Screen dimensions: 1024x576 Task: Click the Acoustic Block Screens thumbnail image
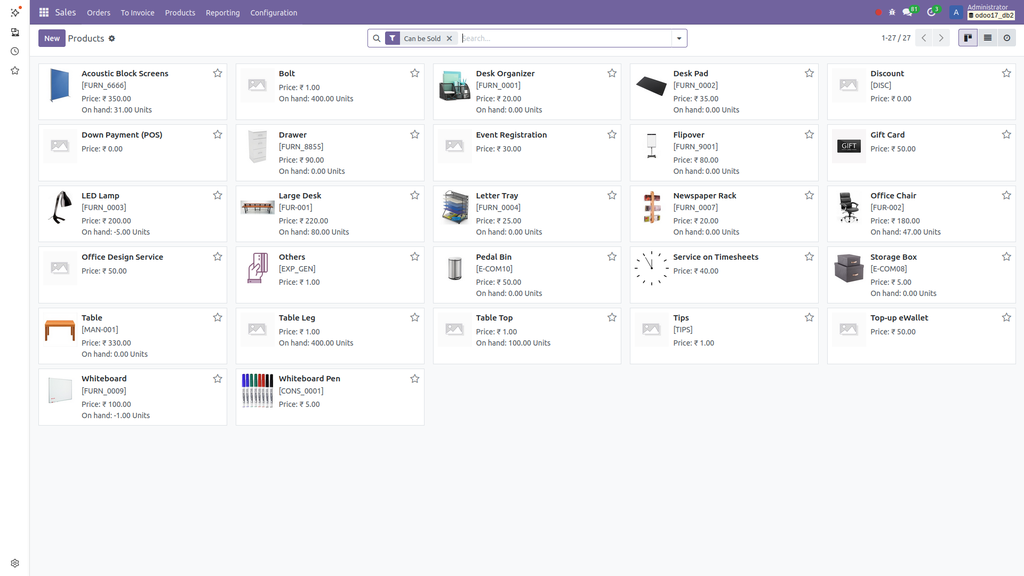pos(59,86)
